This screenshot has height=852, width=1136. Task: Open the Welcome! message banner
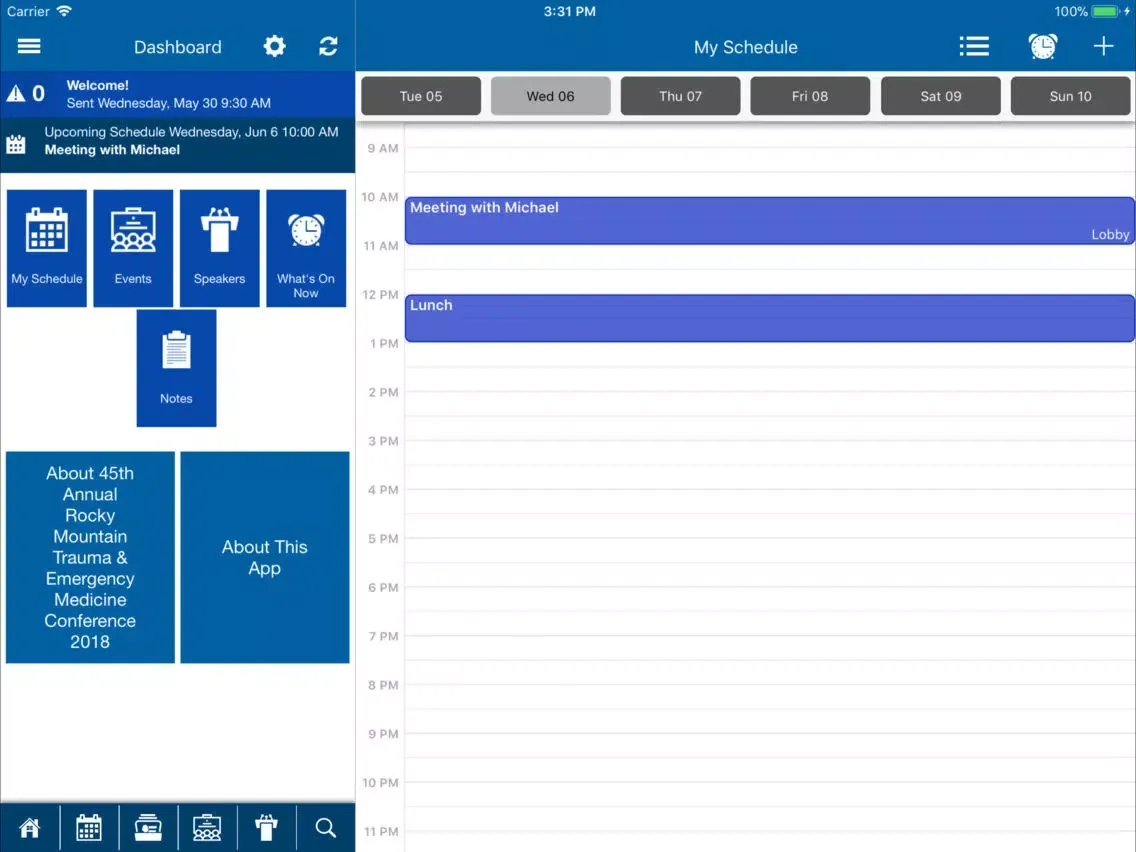(178, 94)
